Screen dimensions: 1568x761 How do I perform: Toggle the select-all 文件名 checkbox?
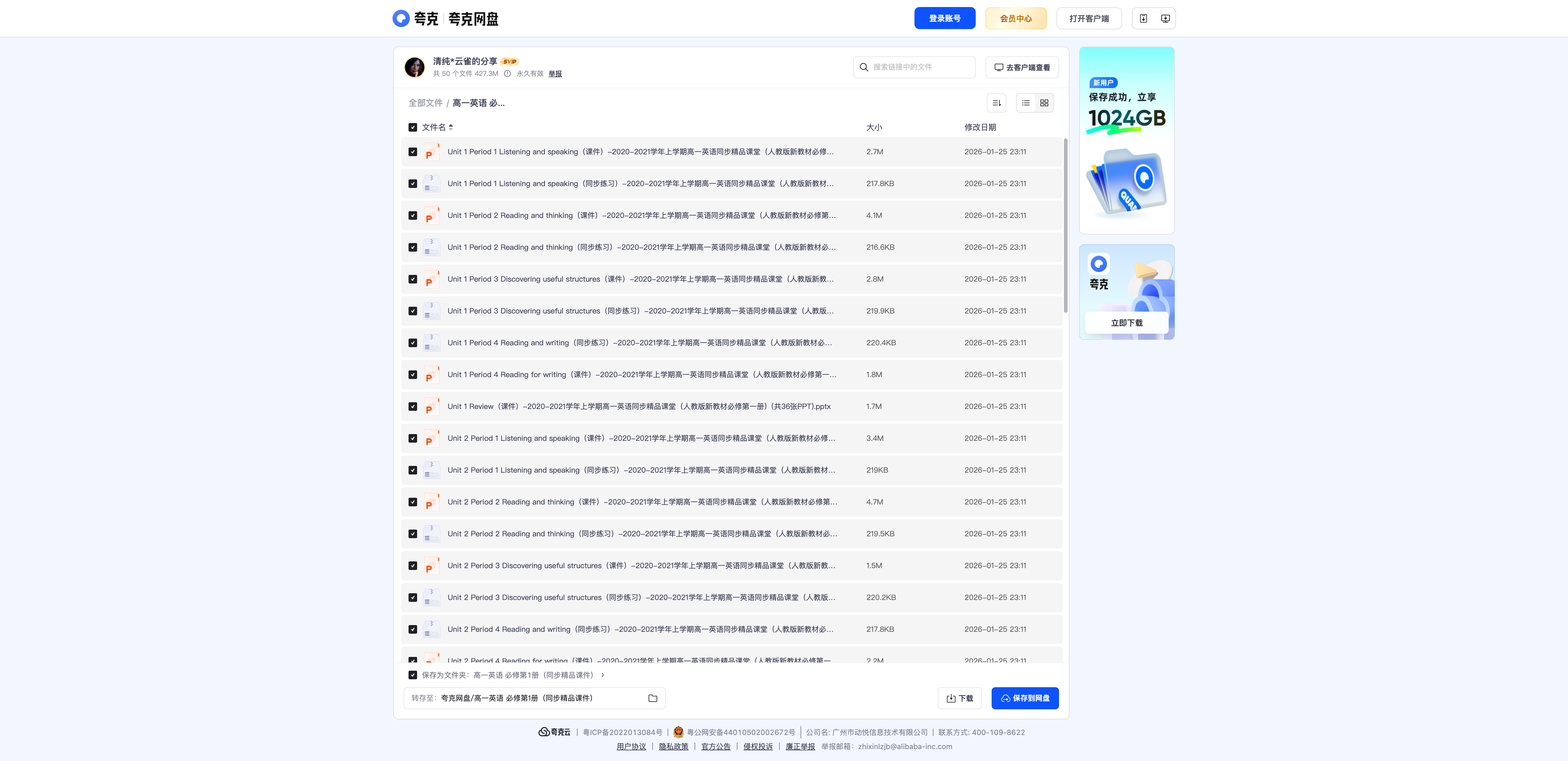(x=413, y=127)
